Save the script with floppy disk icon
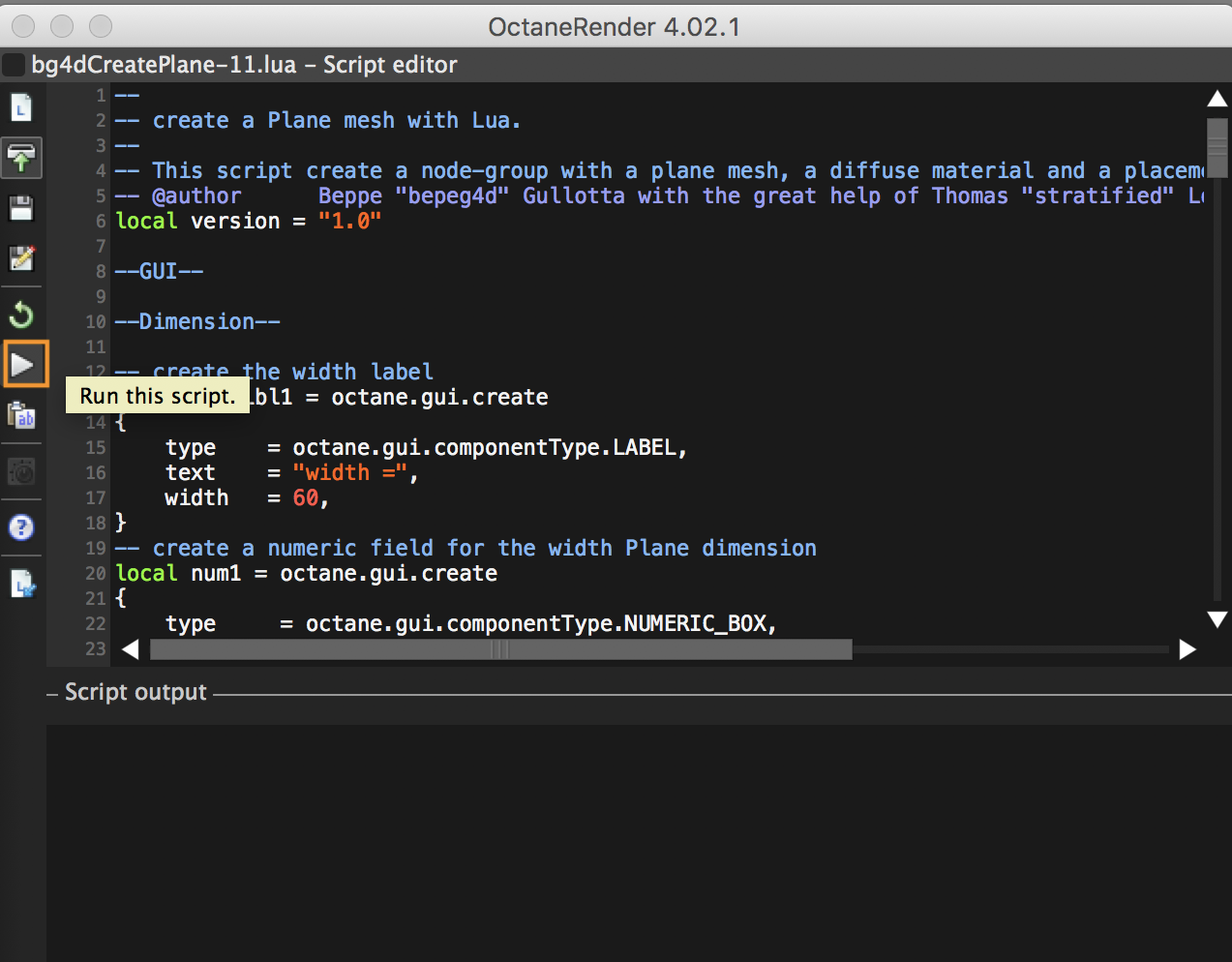1232x962 pixels. tap(21, 208)
